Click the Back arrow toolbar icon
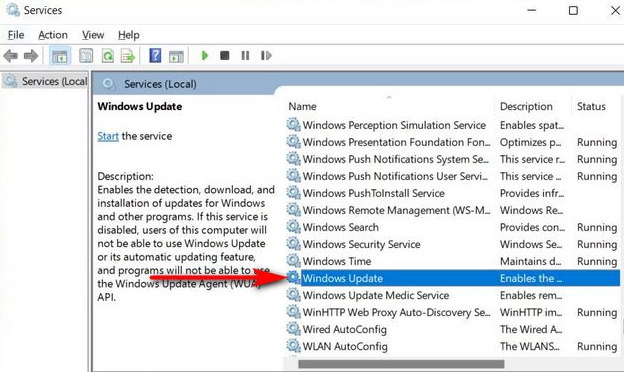 click(x=11, y=56)
